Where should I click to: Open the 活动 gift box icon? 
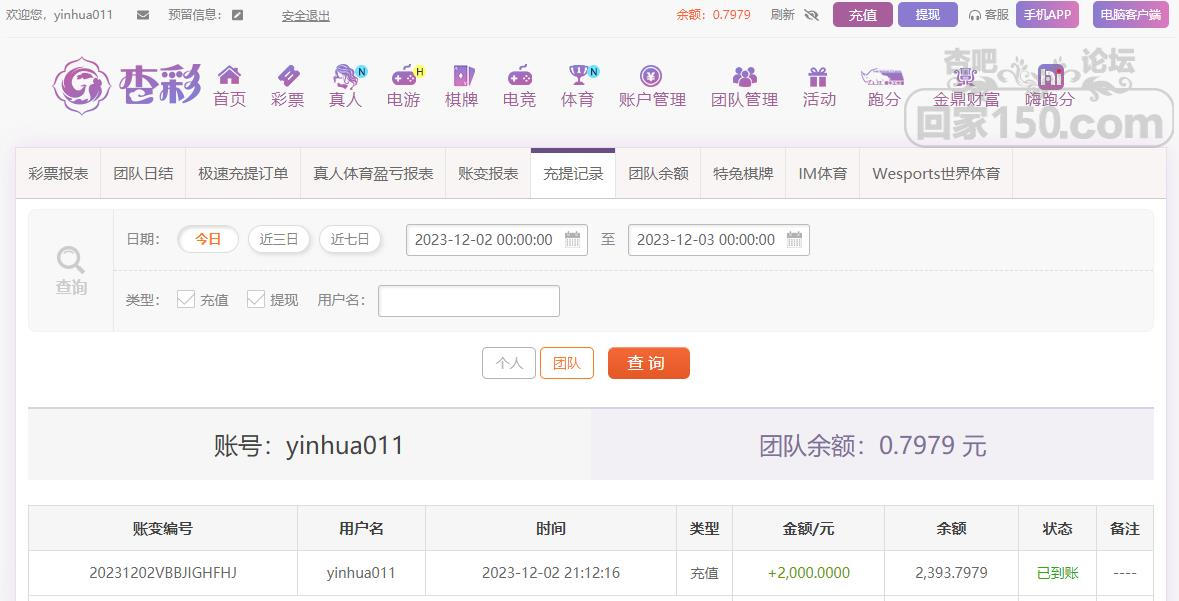click(x=818, y=76)
